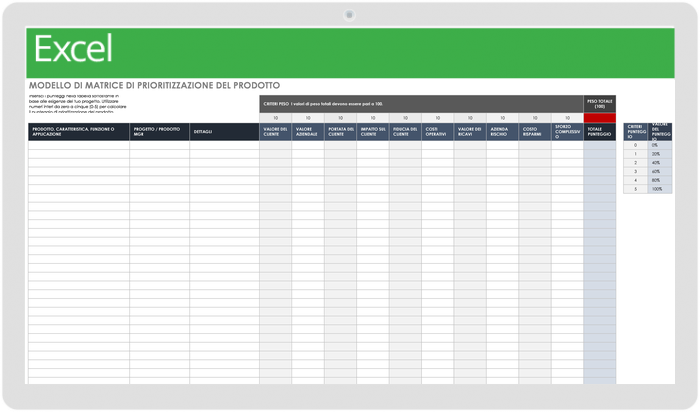Select the '40%' score value cell

point(660,162)
